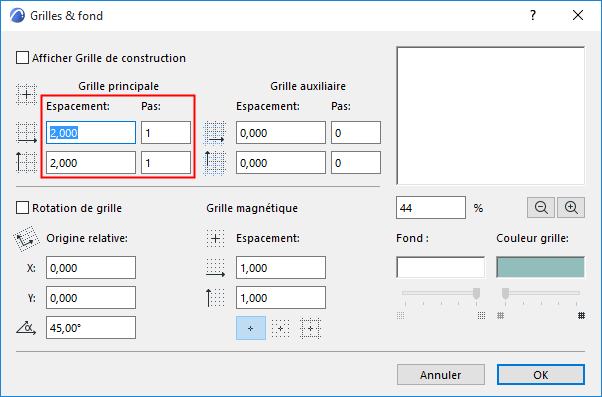This screenshot has width=602, height=397.
Task: Click the rotation angle alpha icon
Action: [x=26, y=328]
